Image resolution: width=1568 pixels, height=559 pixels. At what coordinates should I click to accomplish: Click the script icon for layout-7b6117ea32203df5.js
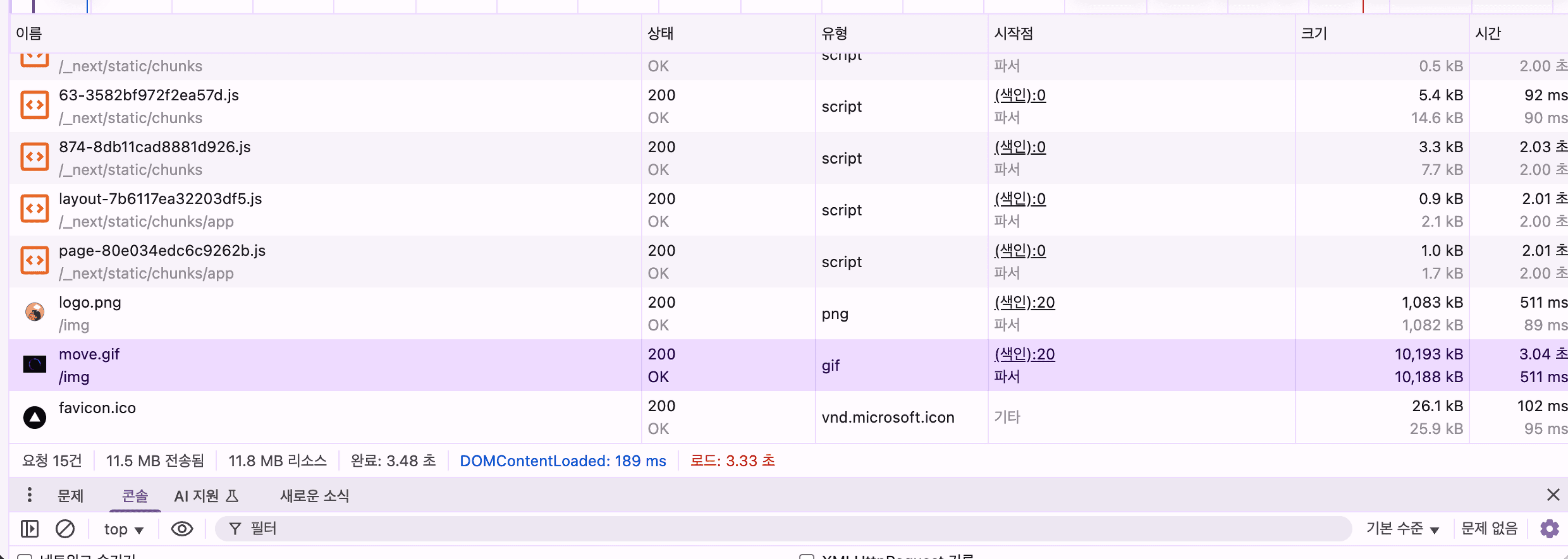(x=35, y=209)
